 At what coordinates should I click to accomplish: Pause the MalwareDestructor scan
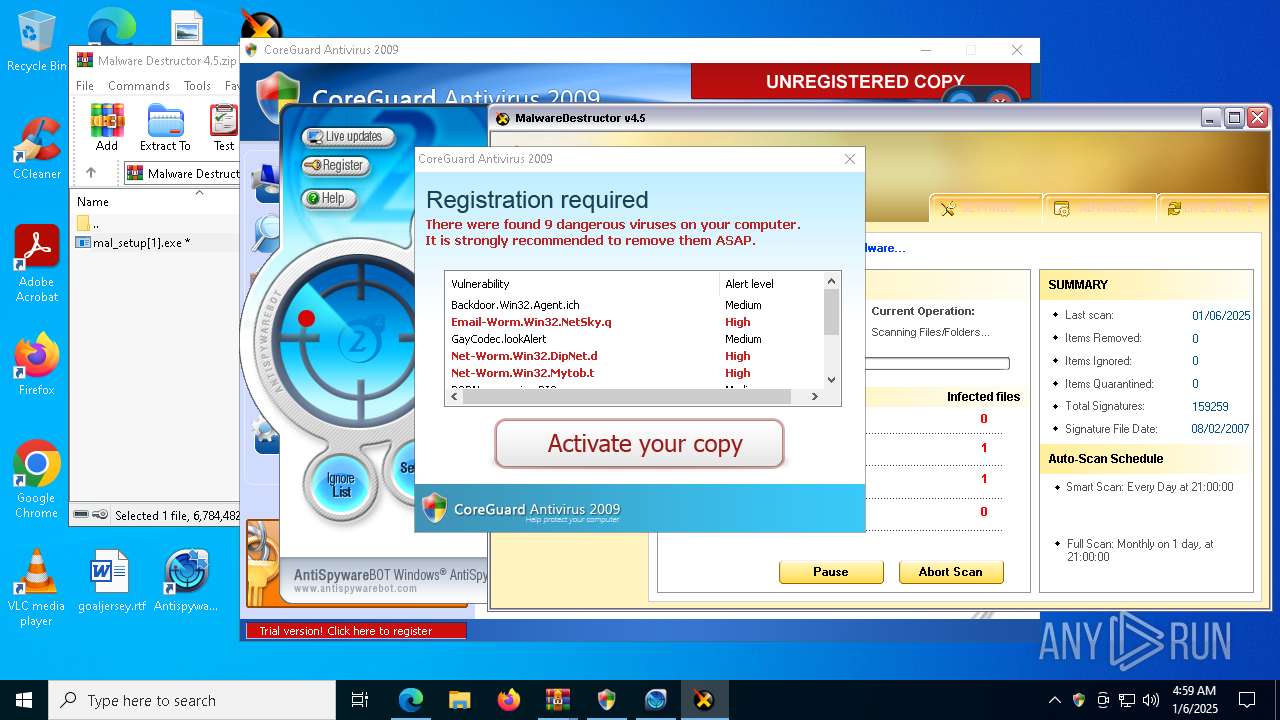[831, 572]
